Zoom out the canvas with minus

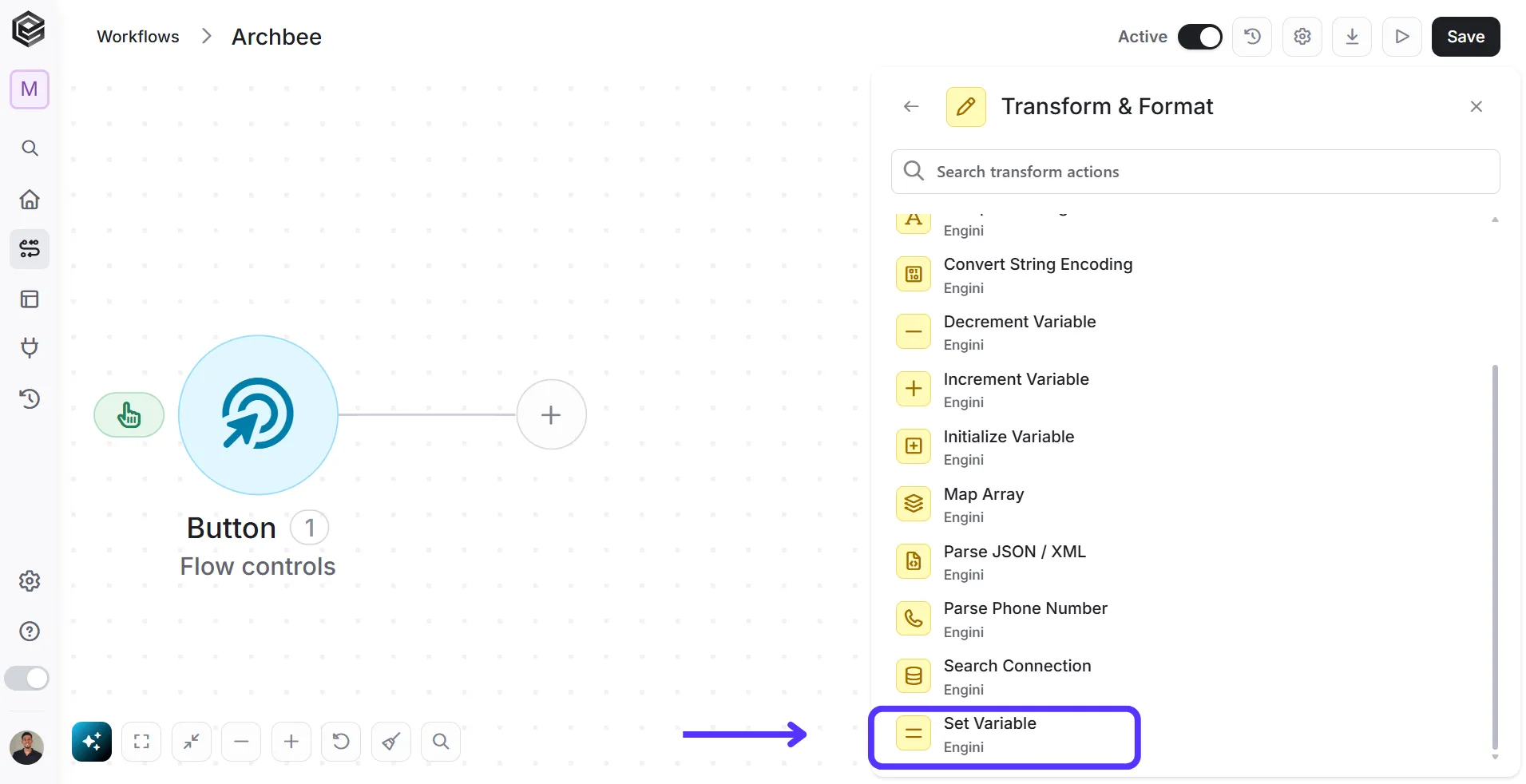coord(241,742)
